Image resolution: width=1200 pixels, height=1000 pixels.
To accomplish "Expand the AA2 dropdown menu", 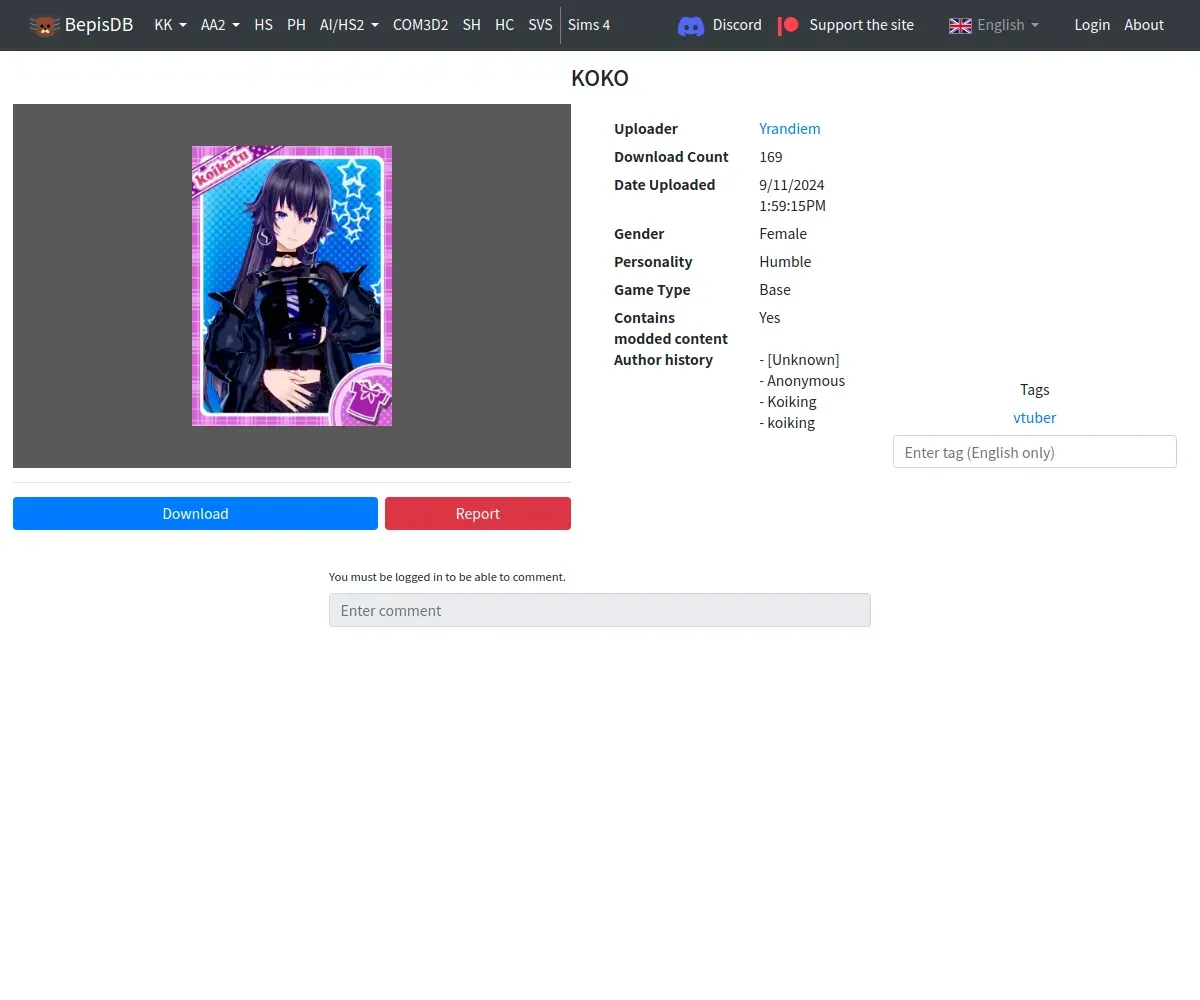I will pyautogui.click(x=220, y=25).
